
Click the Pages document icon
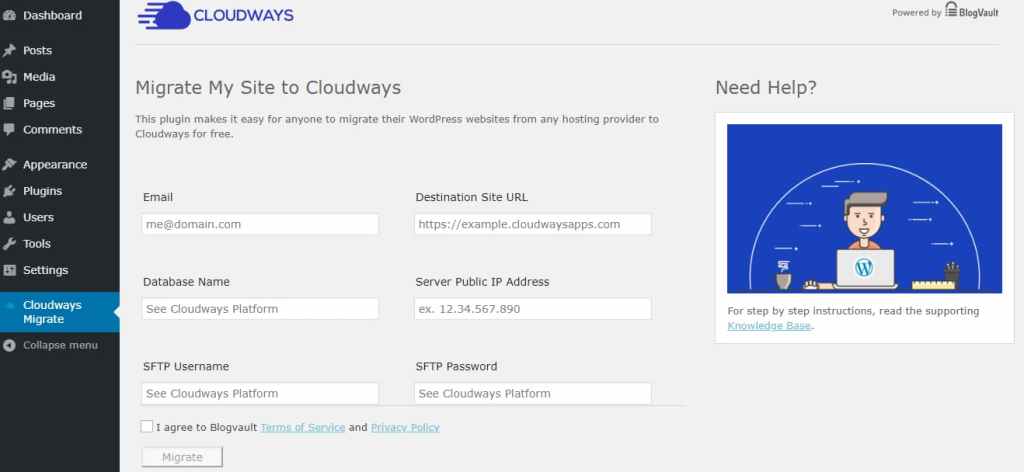9,103
